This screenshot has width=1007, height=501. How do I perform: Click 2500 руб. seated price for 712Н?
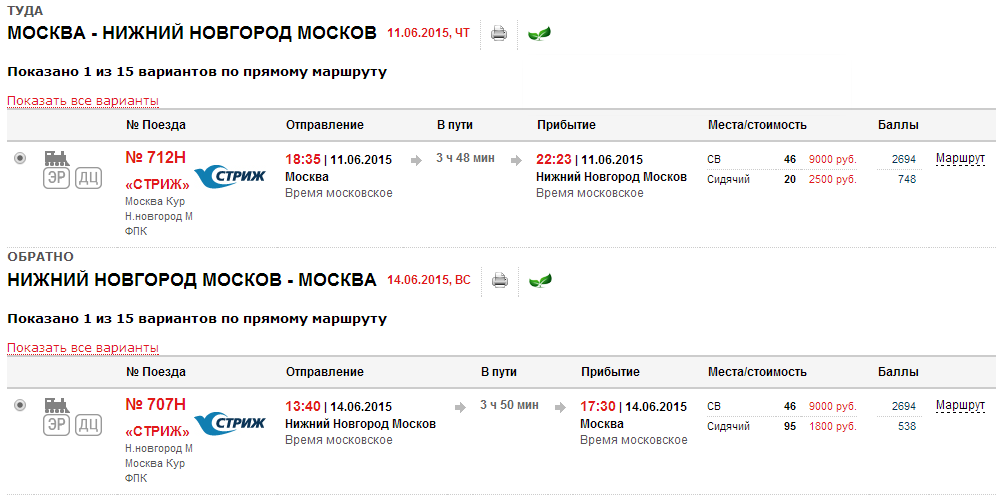(832, 180)
